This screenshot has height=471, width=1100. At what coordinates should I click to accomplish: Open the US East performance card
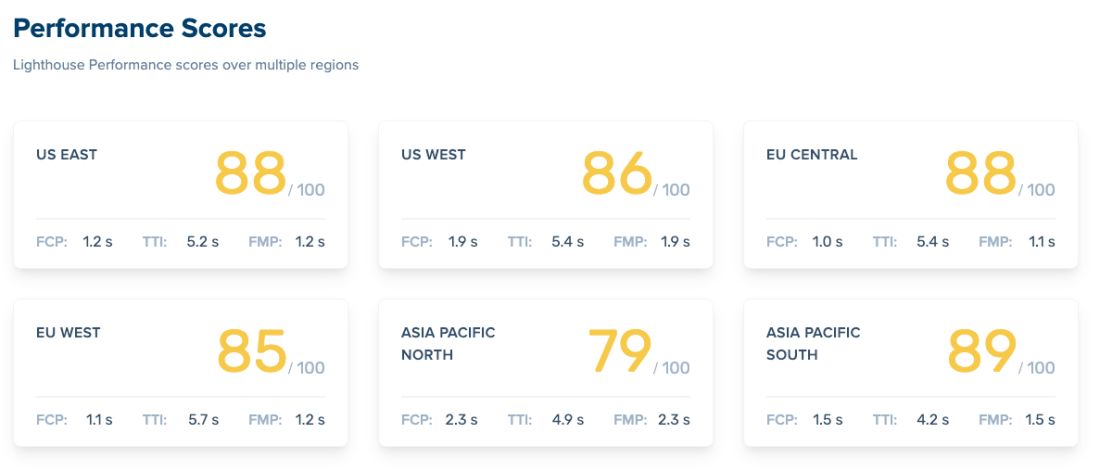(181, 194)
